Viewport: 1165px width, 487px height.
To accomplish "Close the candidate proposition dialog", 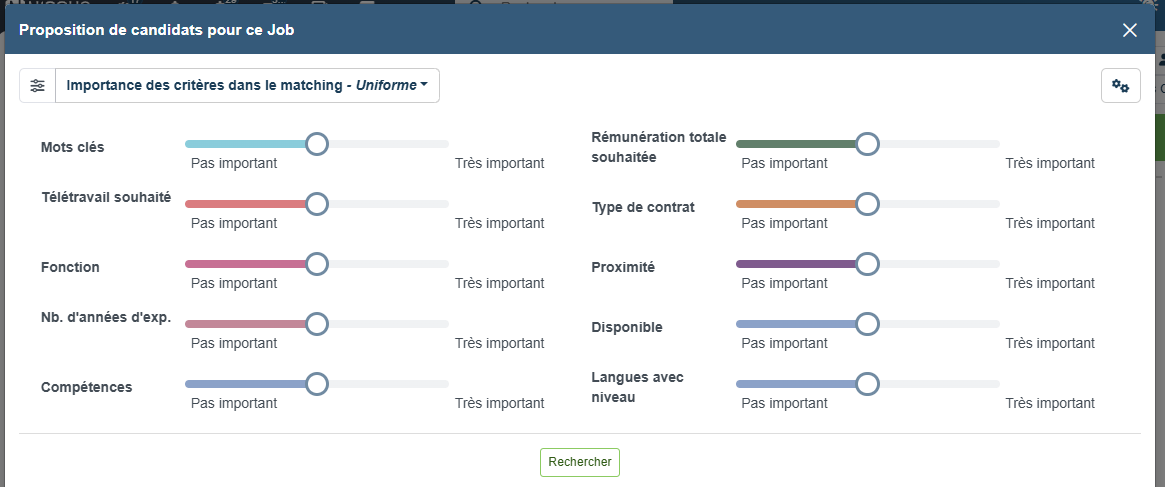I will [x=1130, y=30].
